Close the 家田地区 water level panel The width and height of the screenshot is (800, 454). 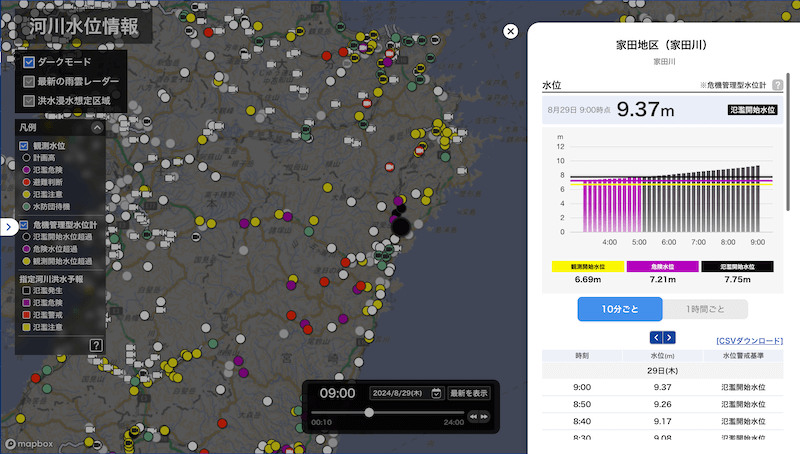point(511,32)
